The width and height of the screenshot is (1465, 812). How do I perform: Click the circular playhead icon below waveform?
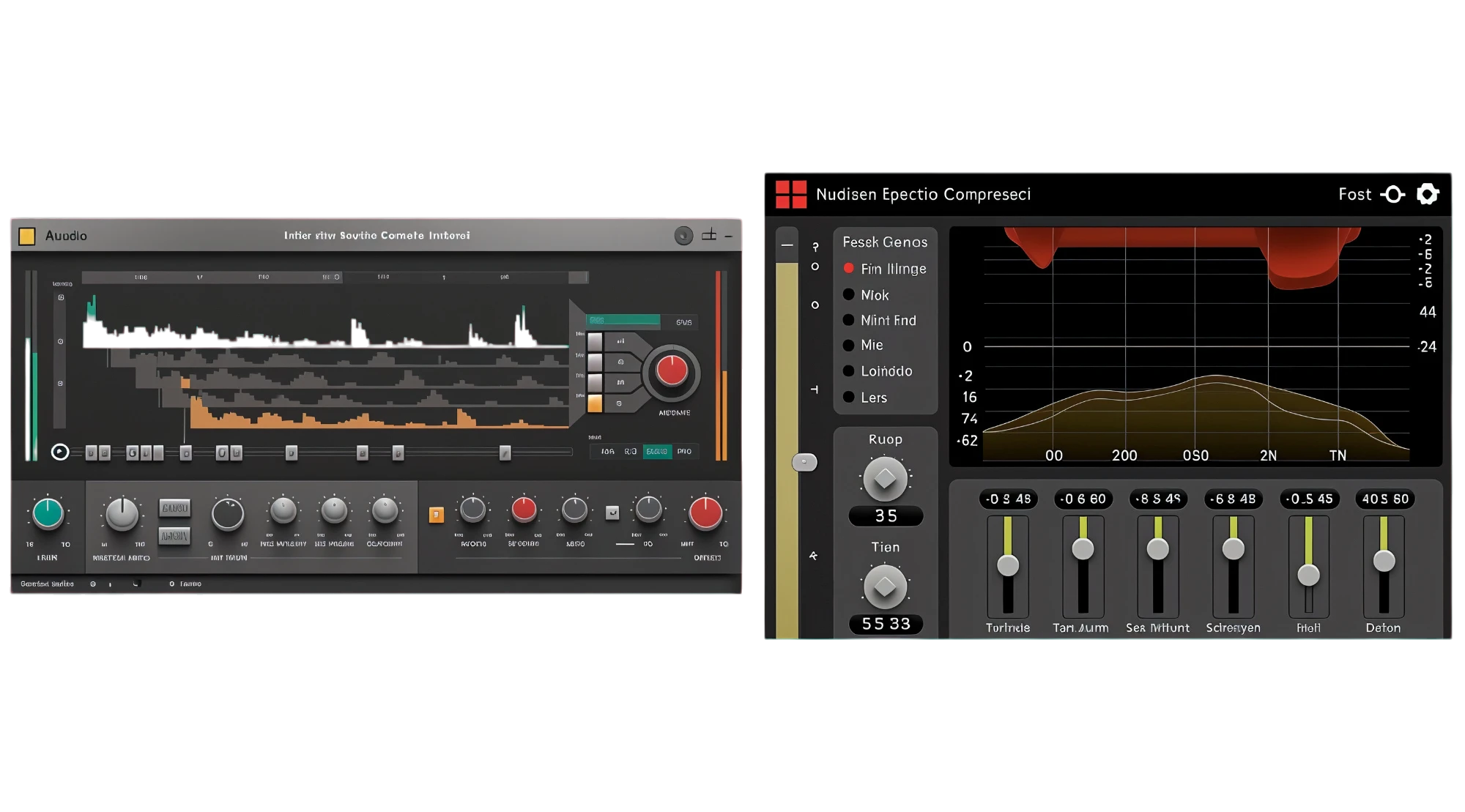pos(60,452)
